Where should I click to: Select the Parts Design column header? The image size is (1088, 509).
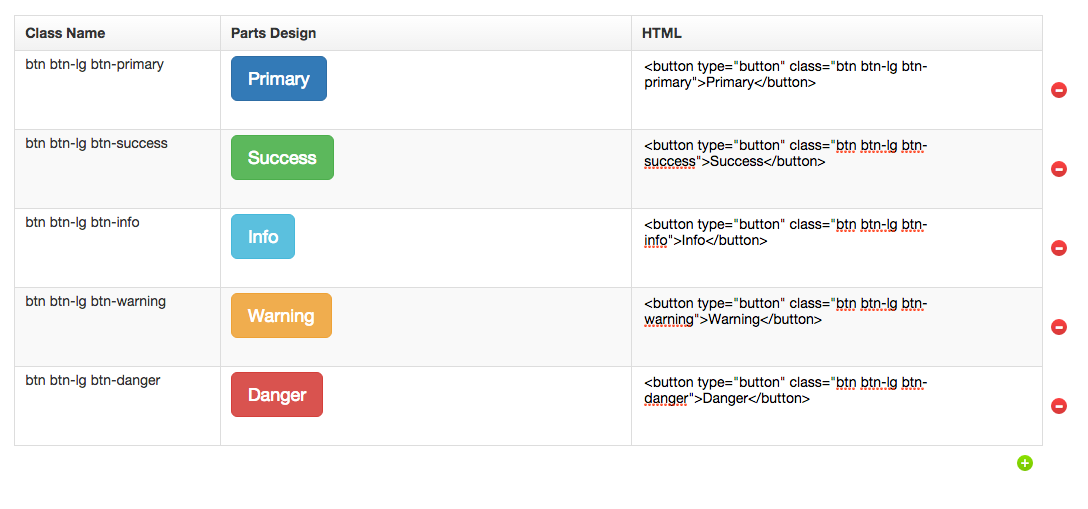click(274, 33)
